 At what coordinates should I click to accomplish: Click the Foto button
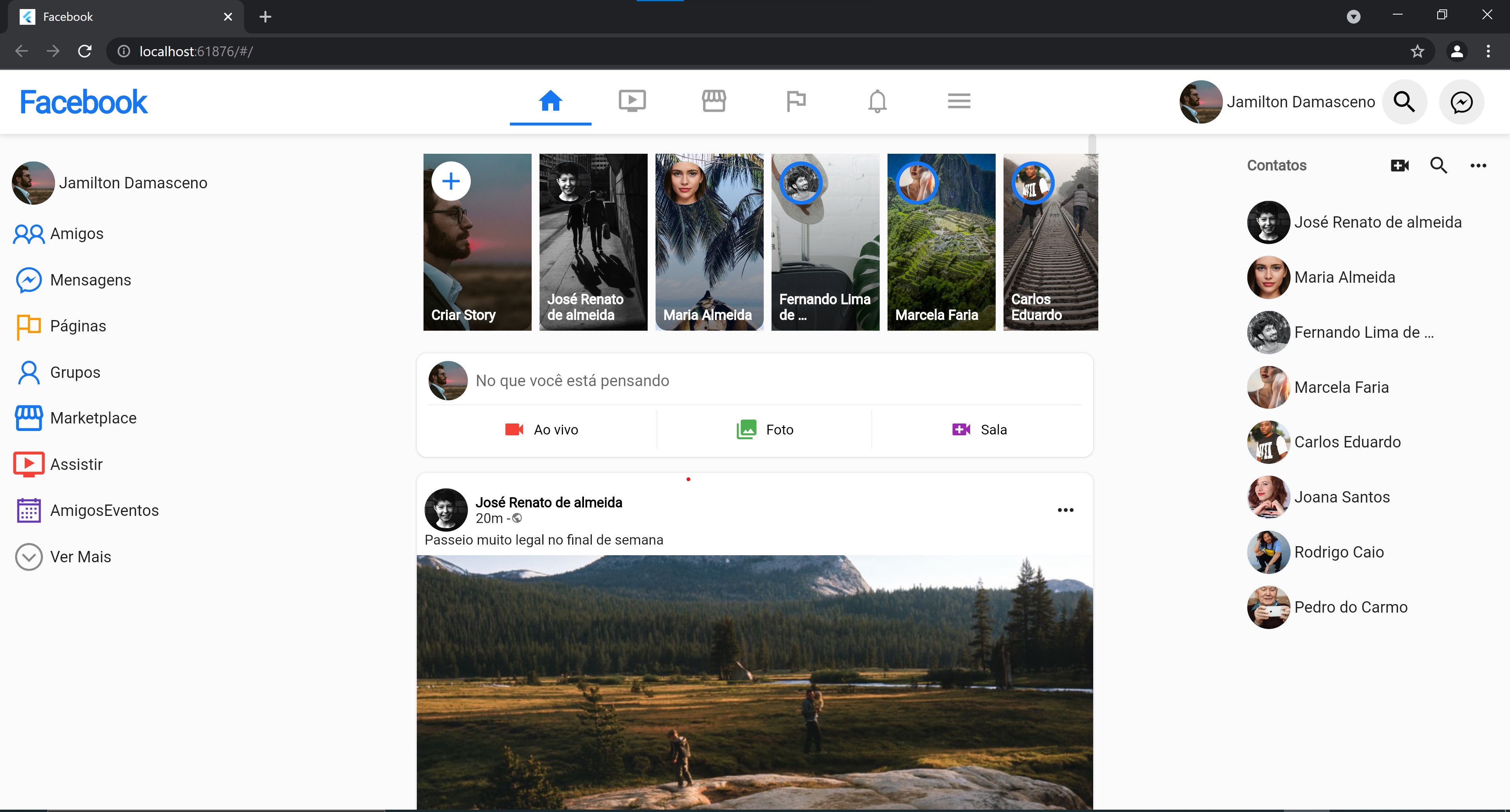(764, 430)
